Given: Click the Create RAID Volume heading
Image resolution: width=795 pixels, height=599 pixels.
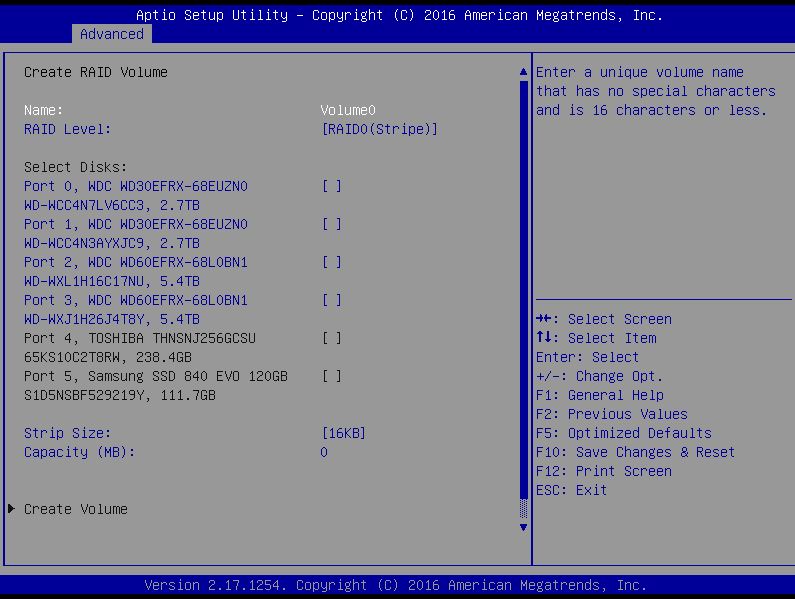Looking at the screenshot, I should pyautogui.click(x=96, y=72).
